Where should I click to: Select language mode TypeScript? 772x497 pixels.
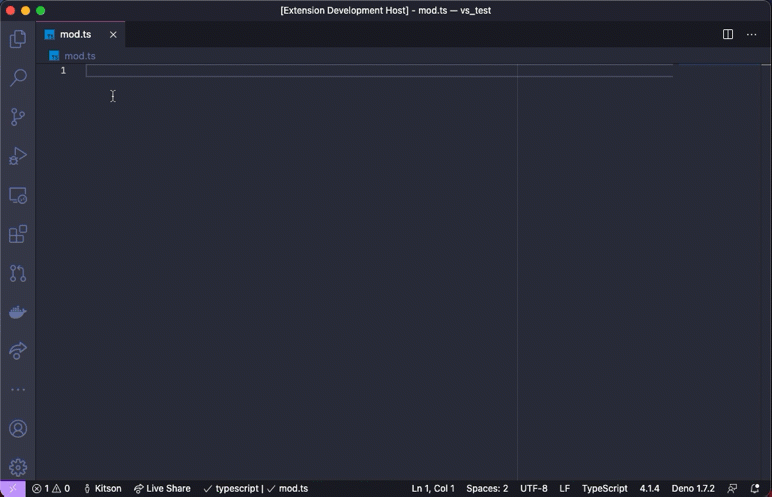tap(605, 489)
